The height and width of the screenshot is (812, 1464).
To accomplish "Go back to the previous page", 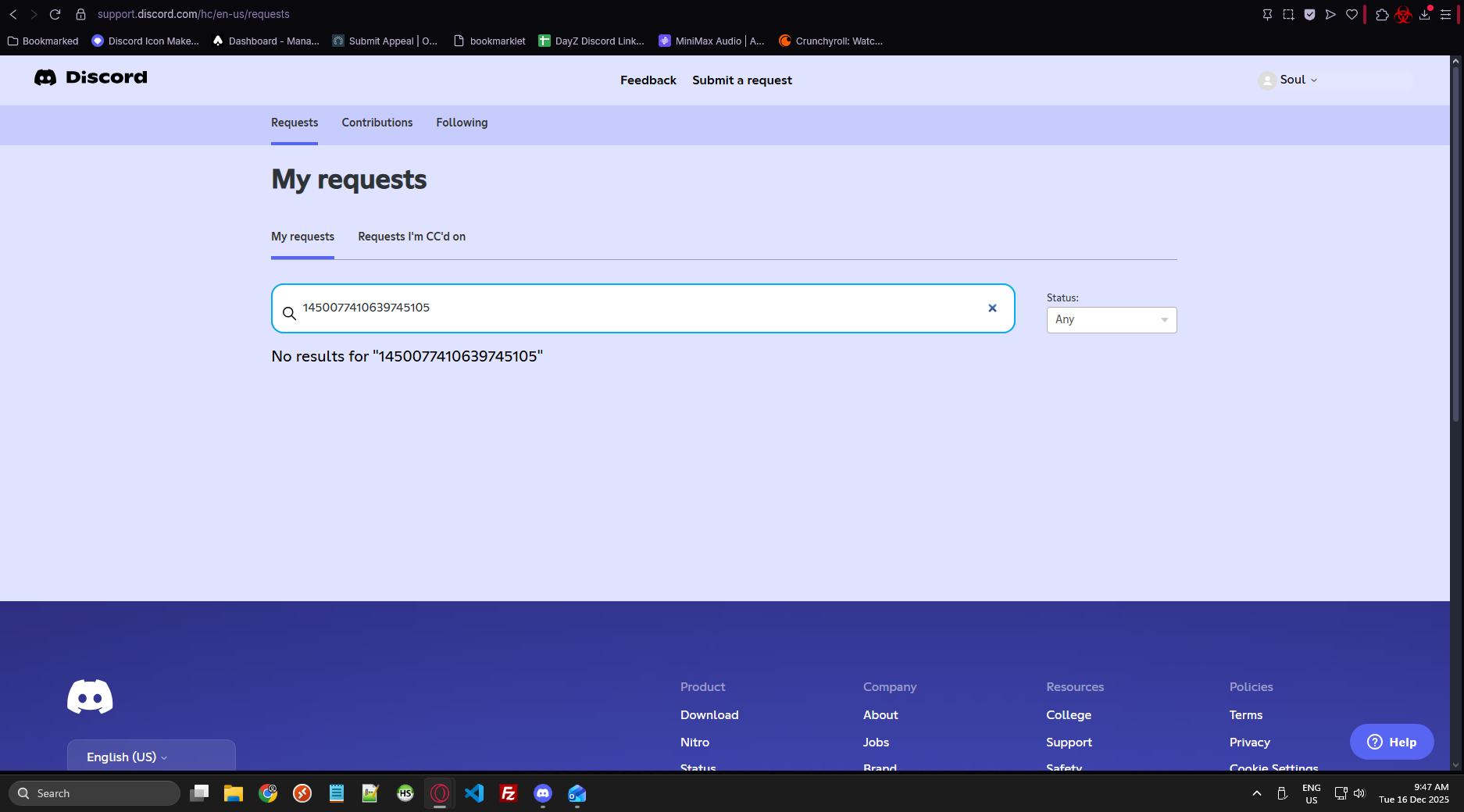I will (13, 14).
